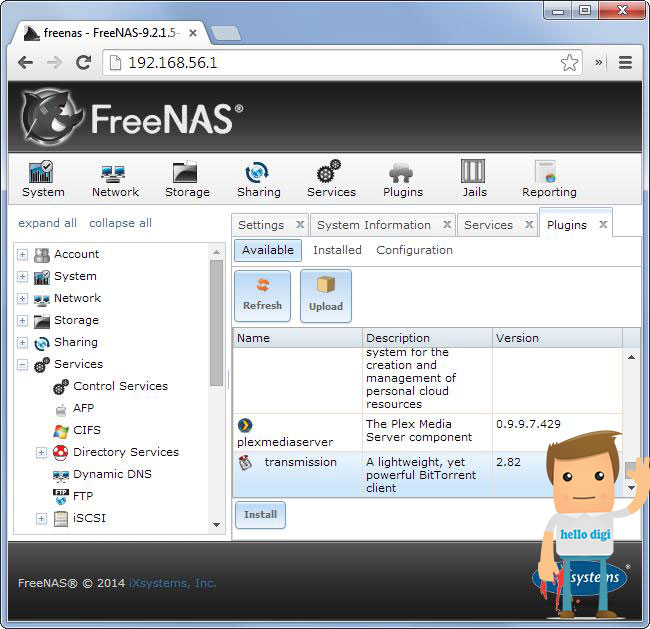Screen dimensions: 650x629
Task: Click the iSCSI tree icon
Action: click(61, 519)
